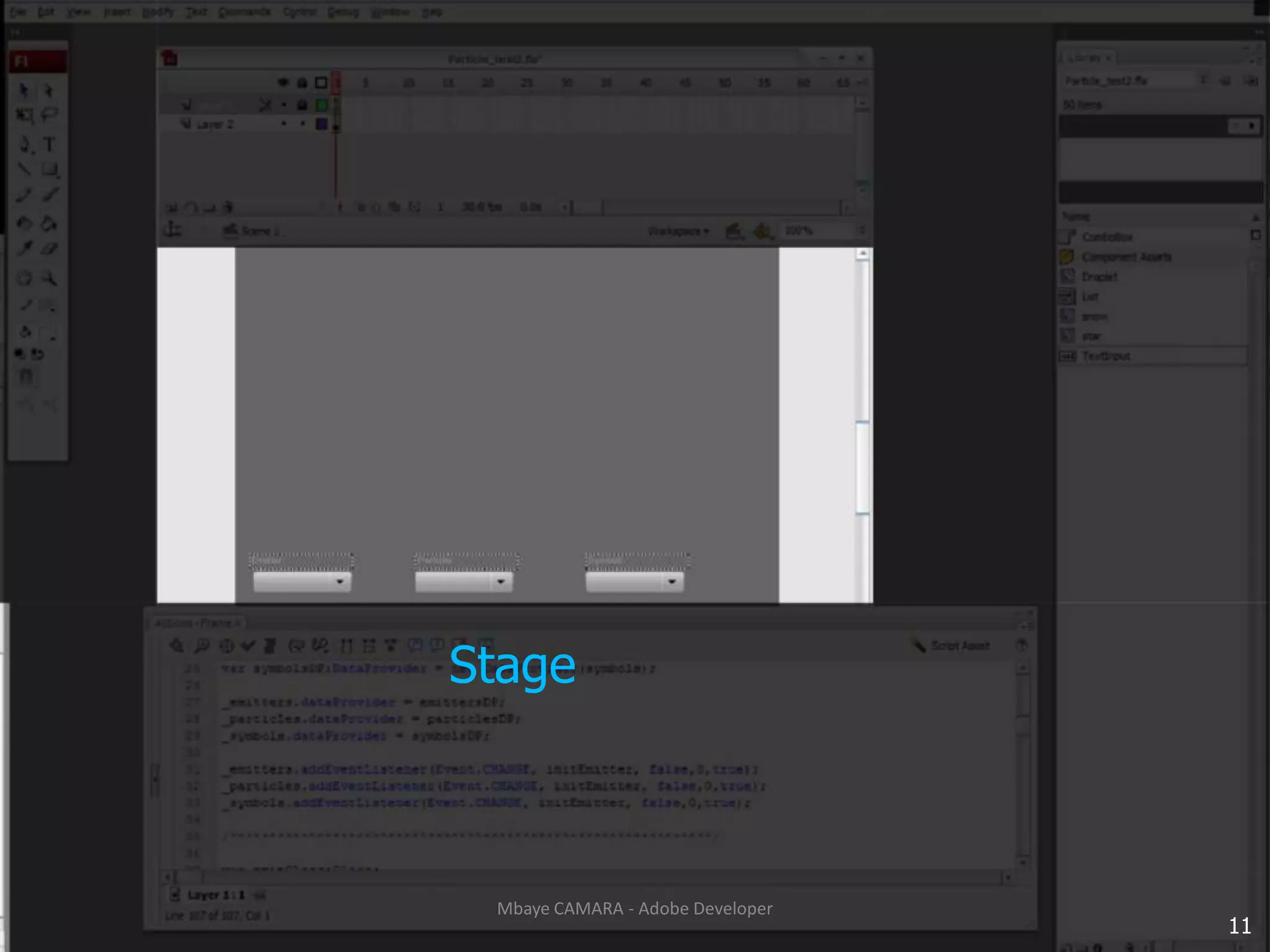Select the Eyedropper tool

24,249
